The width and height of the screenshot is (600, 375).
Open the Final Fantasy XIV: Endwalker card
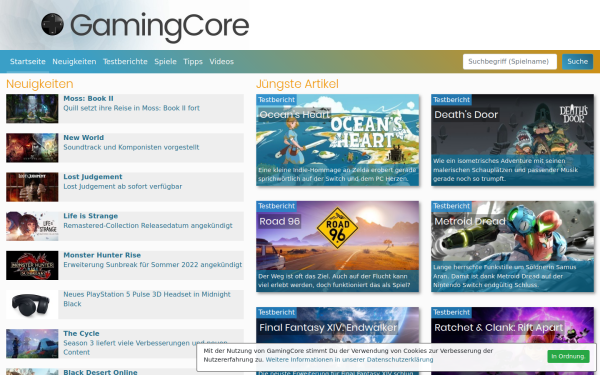pos(338,341)
